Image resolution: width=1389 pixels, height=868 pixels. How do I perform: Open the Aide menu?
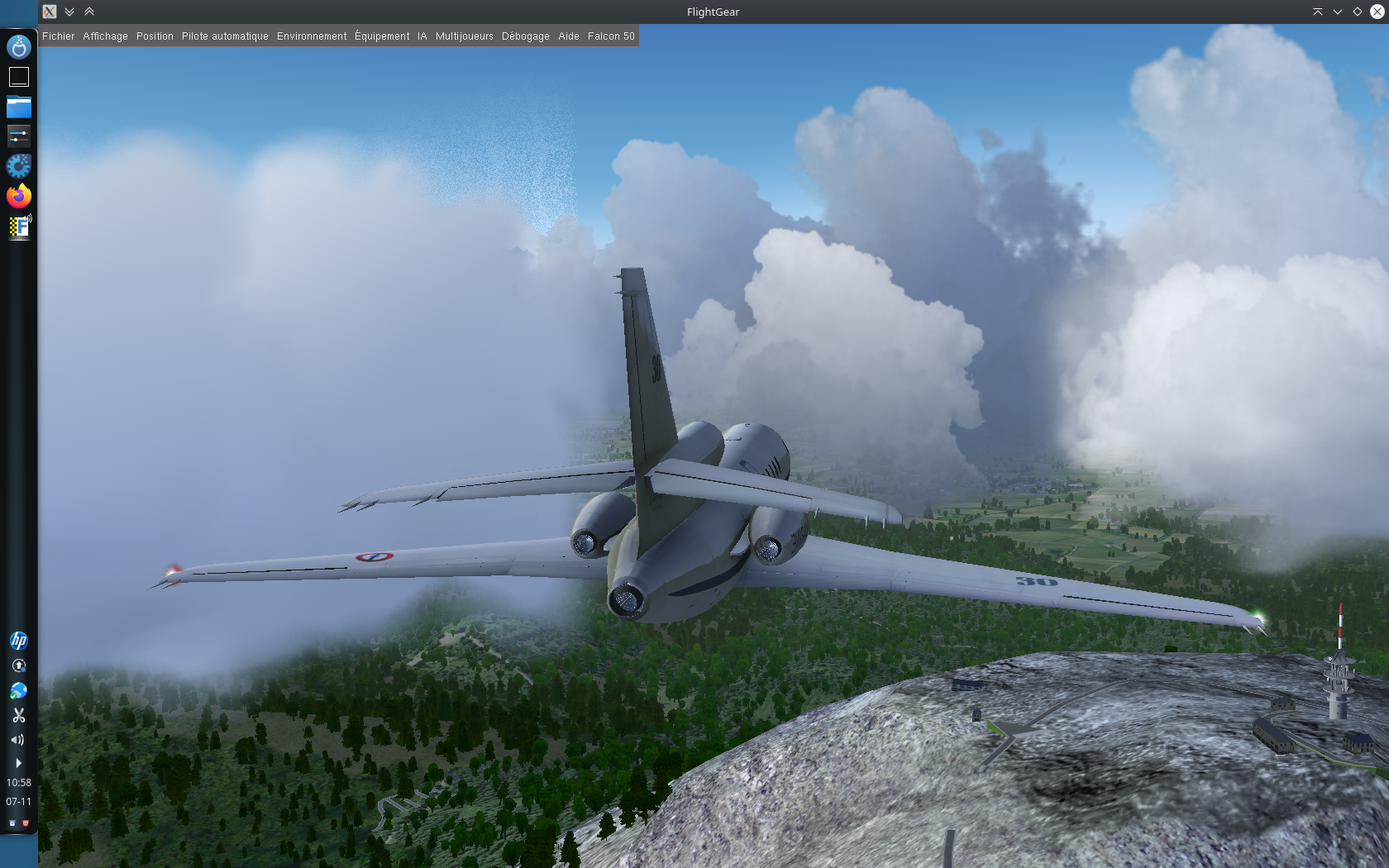(568, 36)
